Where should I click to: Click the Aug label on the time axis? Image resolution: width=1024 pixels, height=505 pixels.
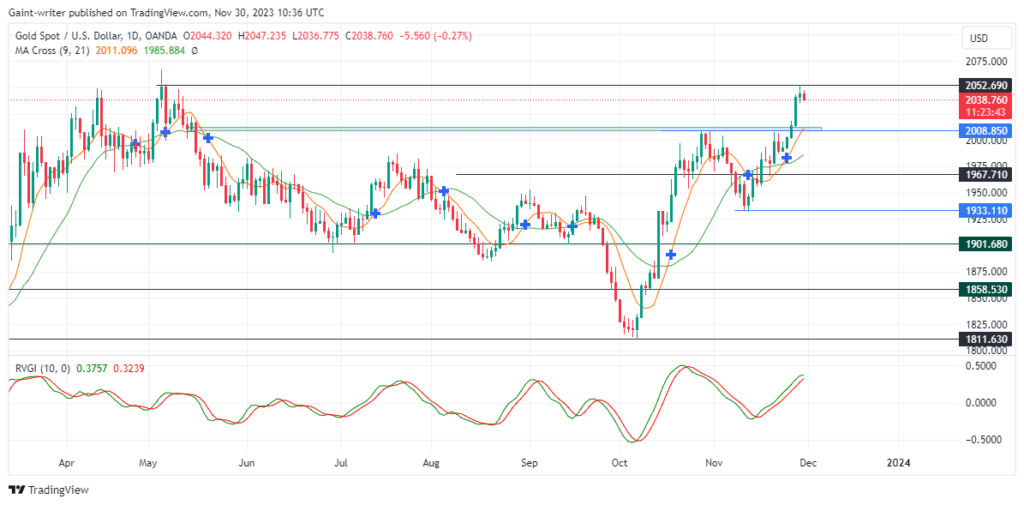coord(431,462)
